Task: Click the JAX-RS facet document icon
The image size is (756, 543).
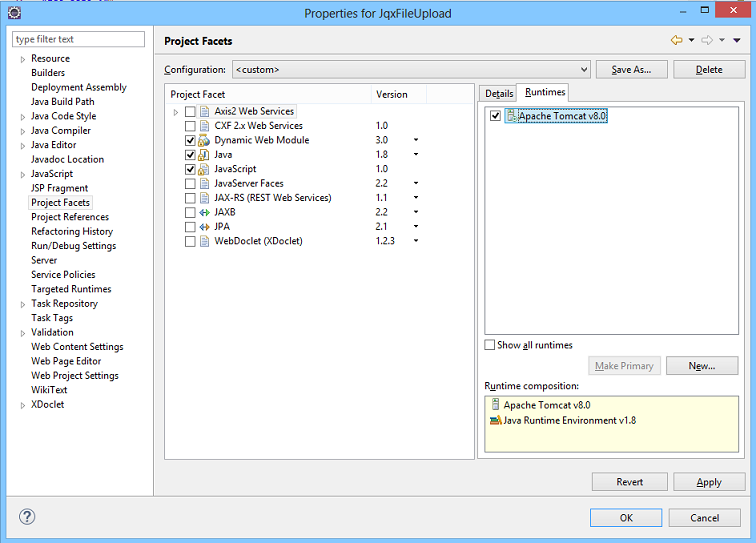Action: [x=204, y=198]
